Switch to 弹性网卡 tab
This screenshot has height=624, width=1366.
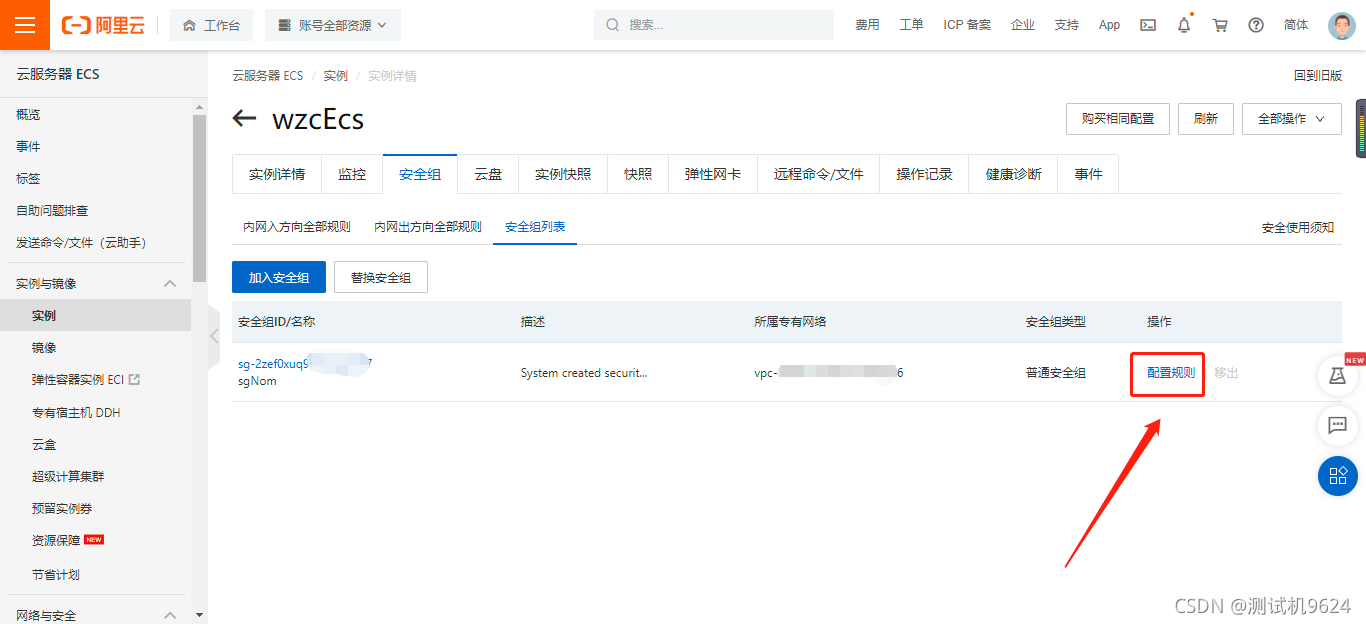point(713,174)
